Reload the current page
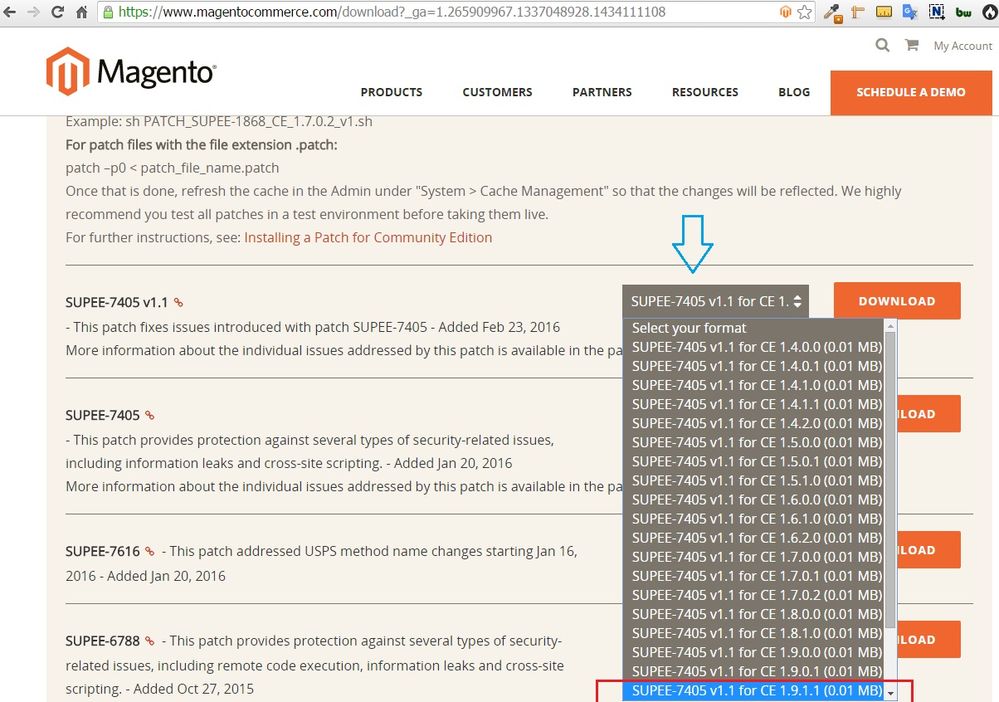 point(57,11)
